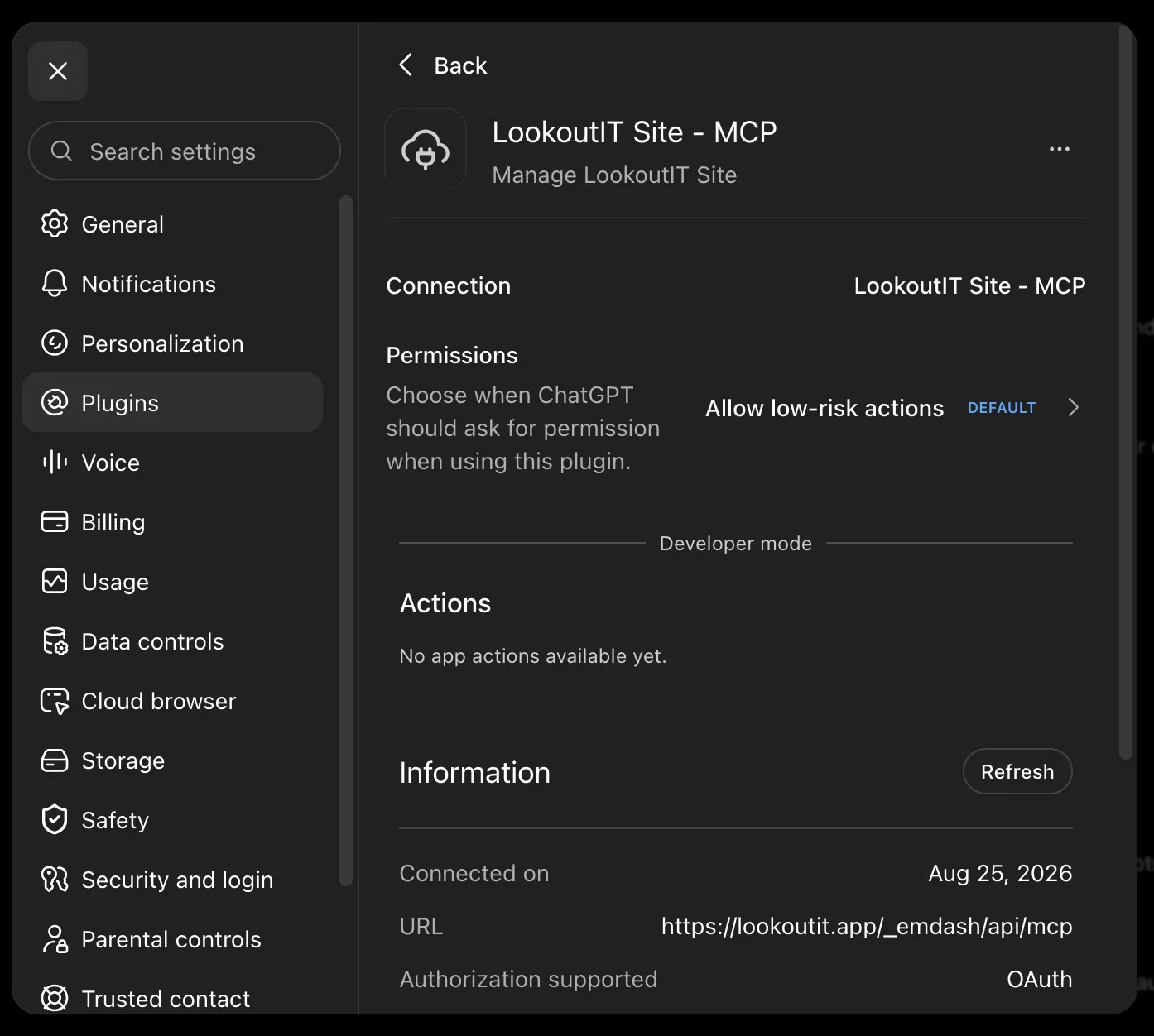The width and height of the screenshot is (1154, 1036).
Task: Click the Refresh button
Action: pyautogui.click(x=1017, y=771)
